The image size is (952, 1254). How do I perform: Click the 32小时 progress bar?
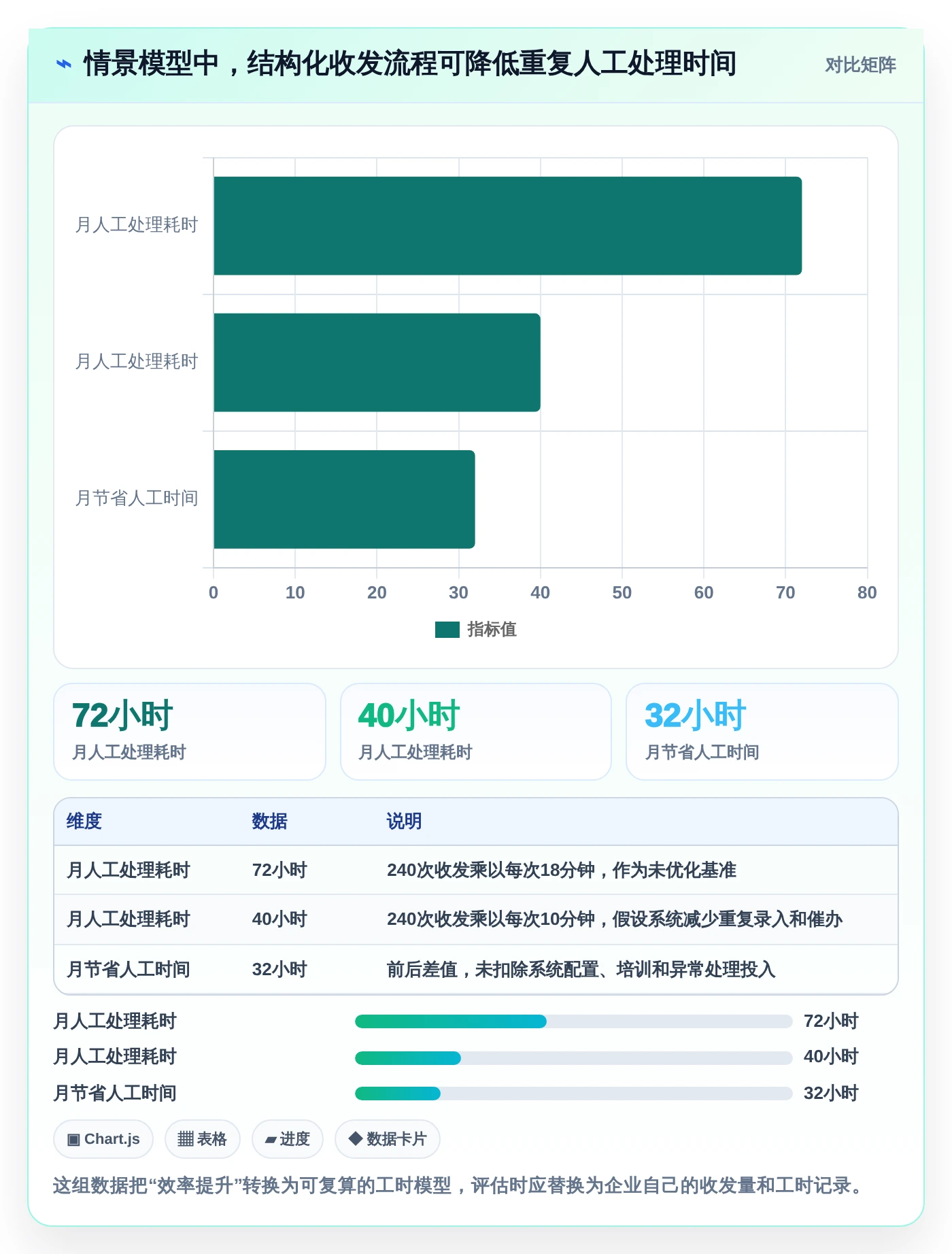574,1094
